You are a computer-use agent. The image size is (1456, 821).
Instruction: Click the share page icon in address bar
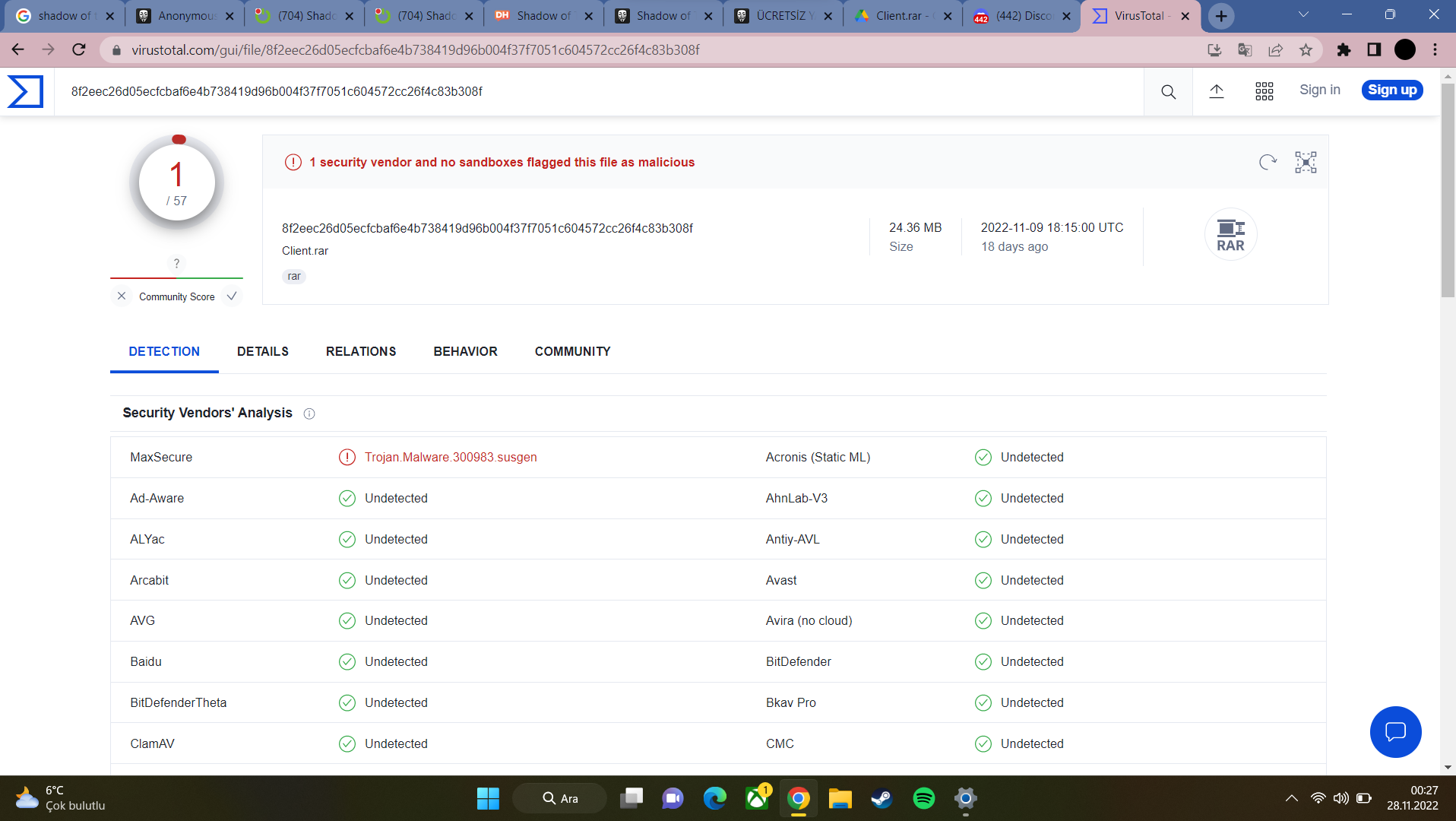[x=1275, y=49]
